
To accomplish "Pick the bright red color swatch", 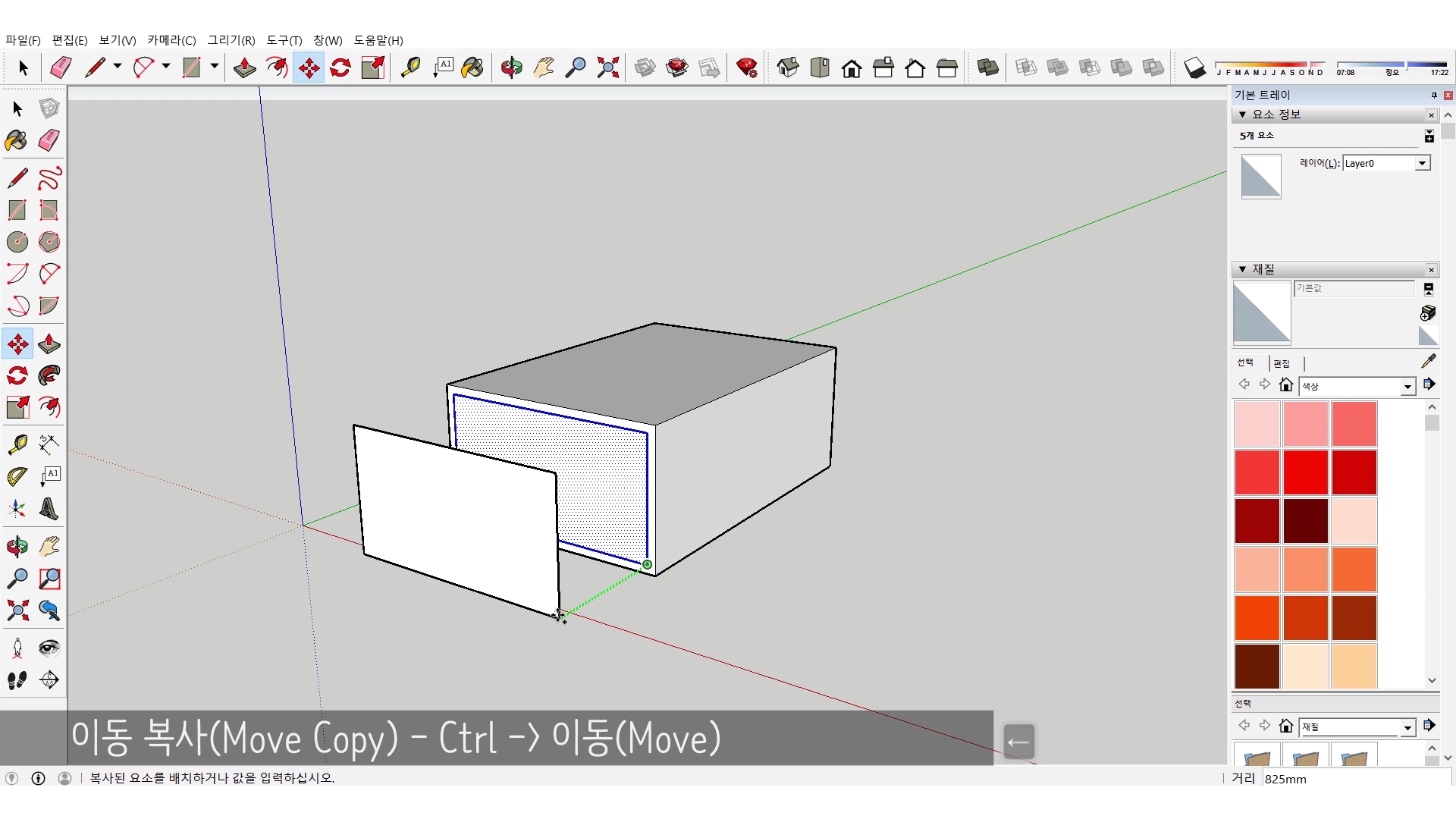I will tap(1305, 472).
